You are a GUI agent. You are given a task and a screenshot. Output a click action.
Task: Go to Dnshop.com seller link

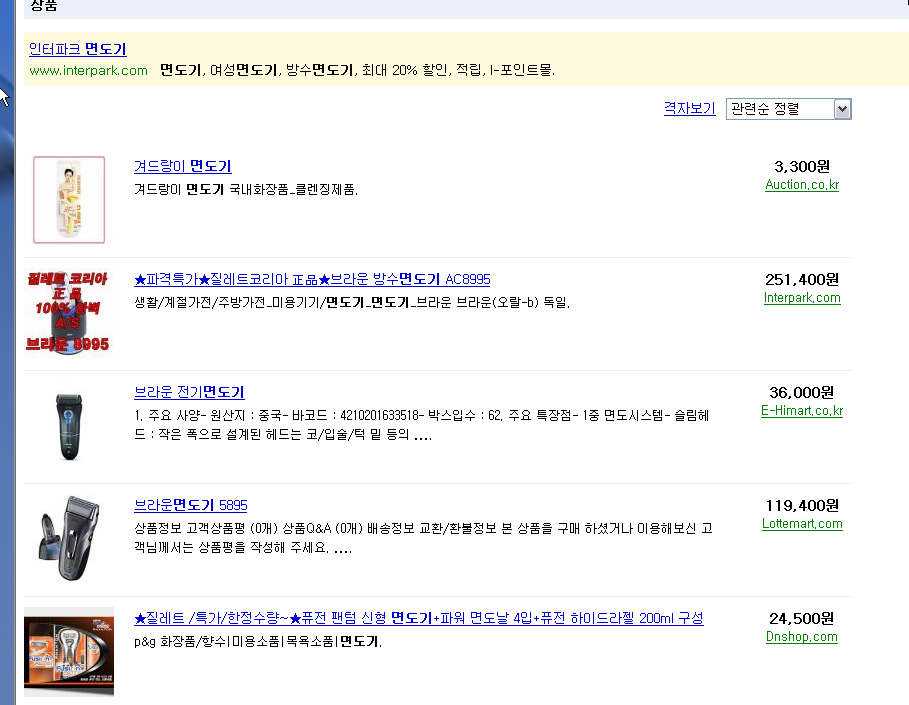pyautogui.click(x=802, y=637)
